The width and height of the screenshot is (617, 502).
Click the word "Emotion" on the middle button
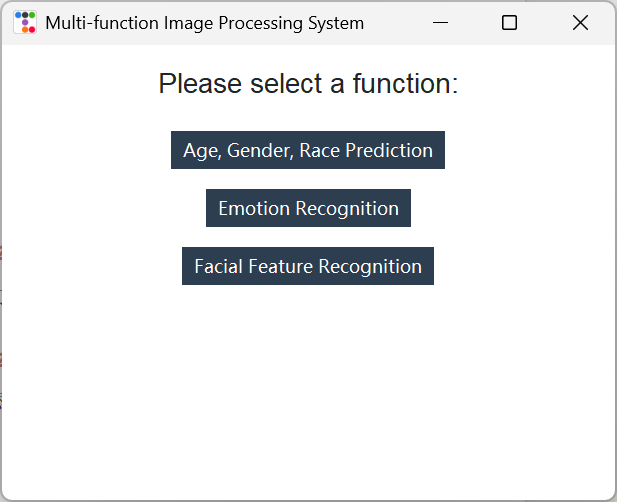(x=254, y=208)
